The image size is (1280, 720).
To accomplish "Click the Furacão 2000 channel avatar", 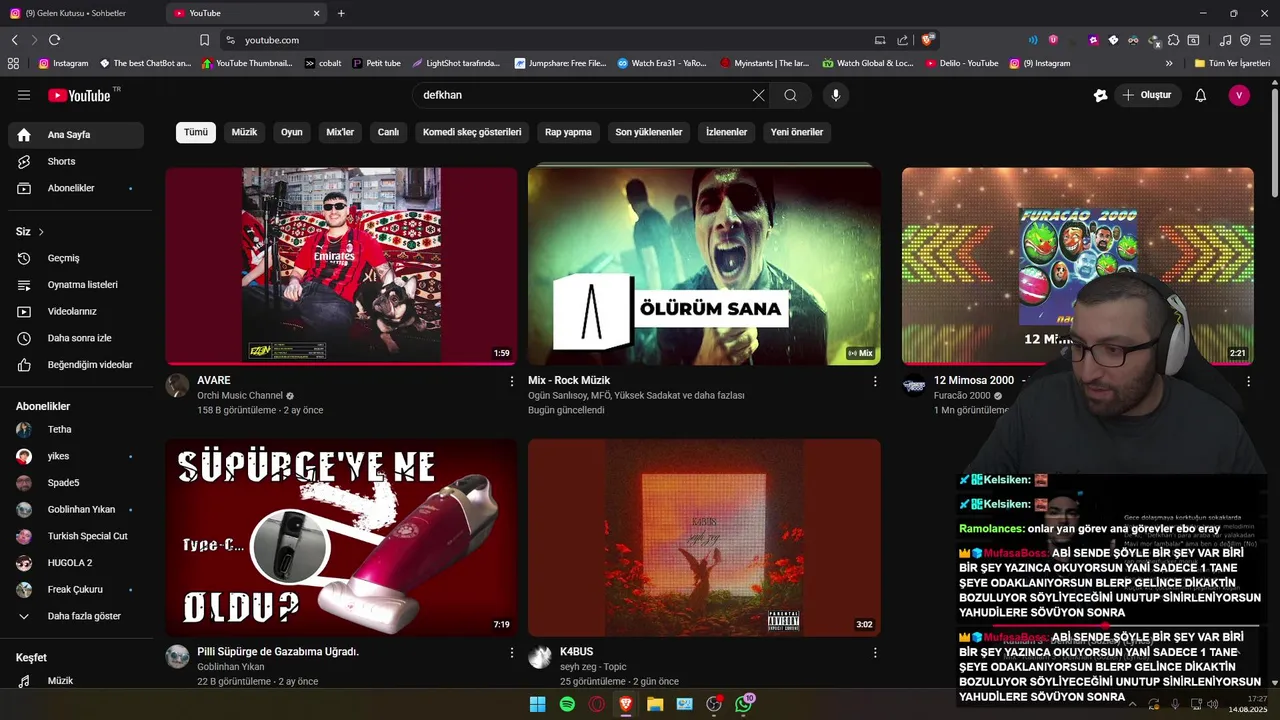I will click(x=914, y=386).
